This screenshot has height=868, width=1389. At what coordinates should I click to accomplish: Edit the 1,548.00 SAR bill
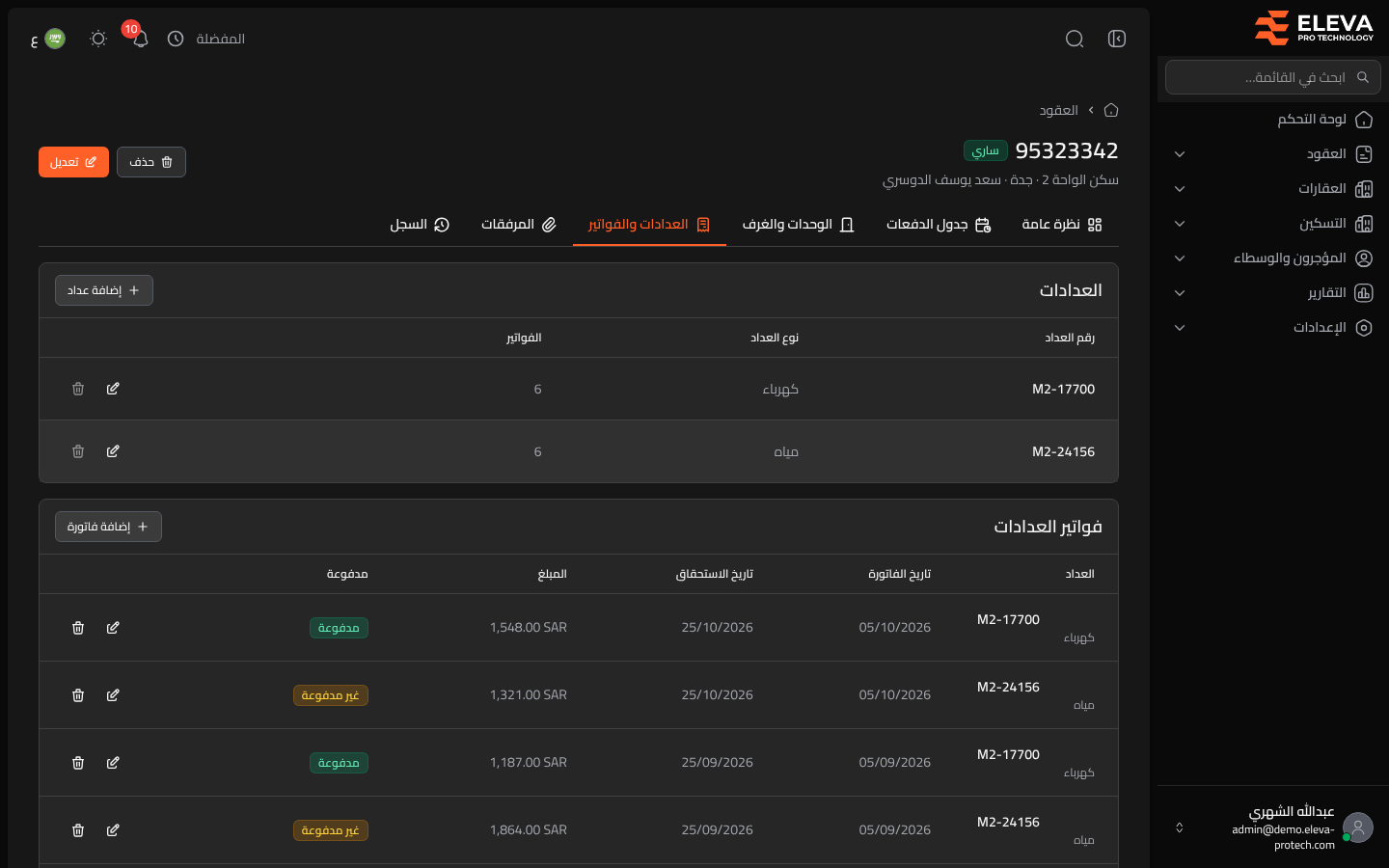tap(113, 628)
